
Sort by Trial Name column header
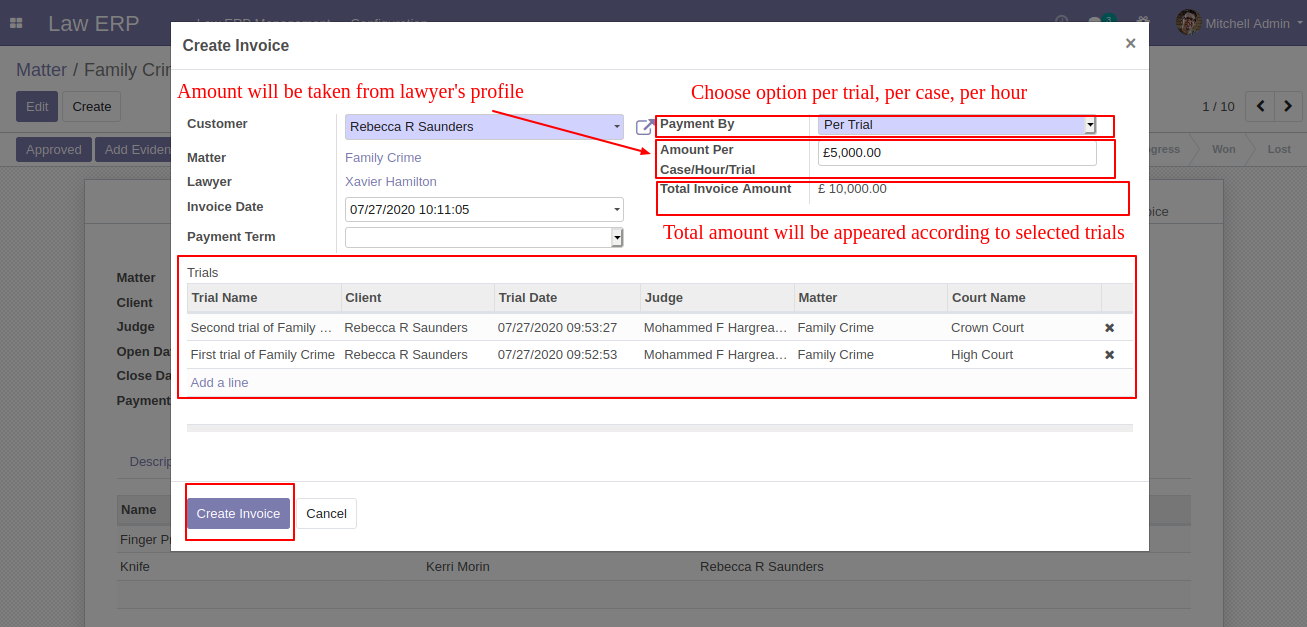coord(264,298)
